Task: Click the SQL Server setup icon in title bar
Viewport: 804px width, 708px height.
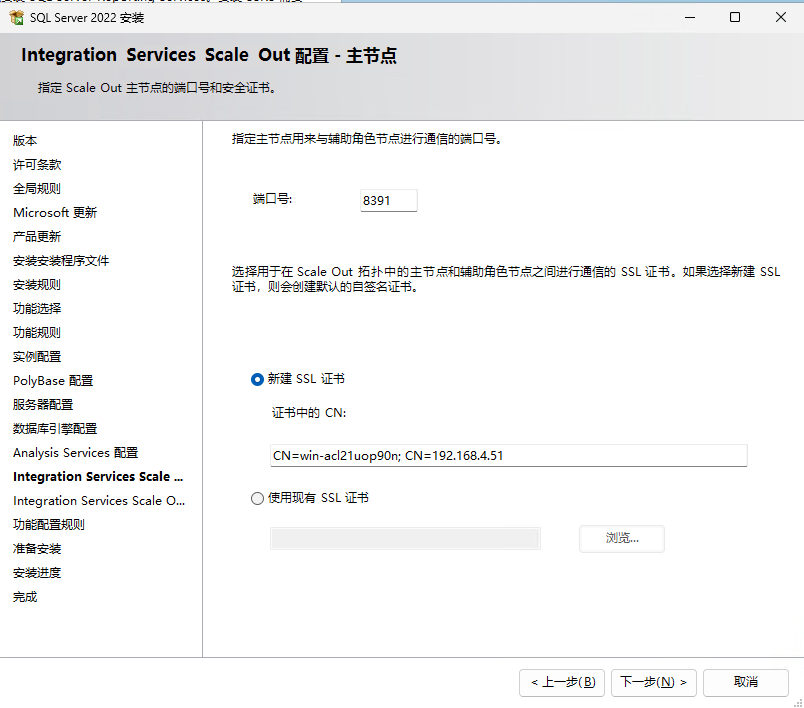Action: click(x=16, y=17)
